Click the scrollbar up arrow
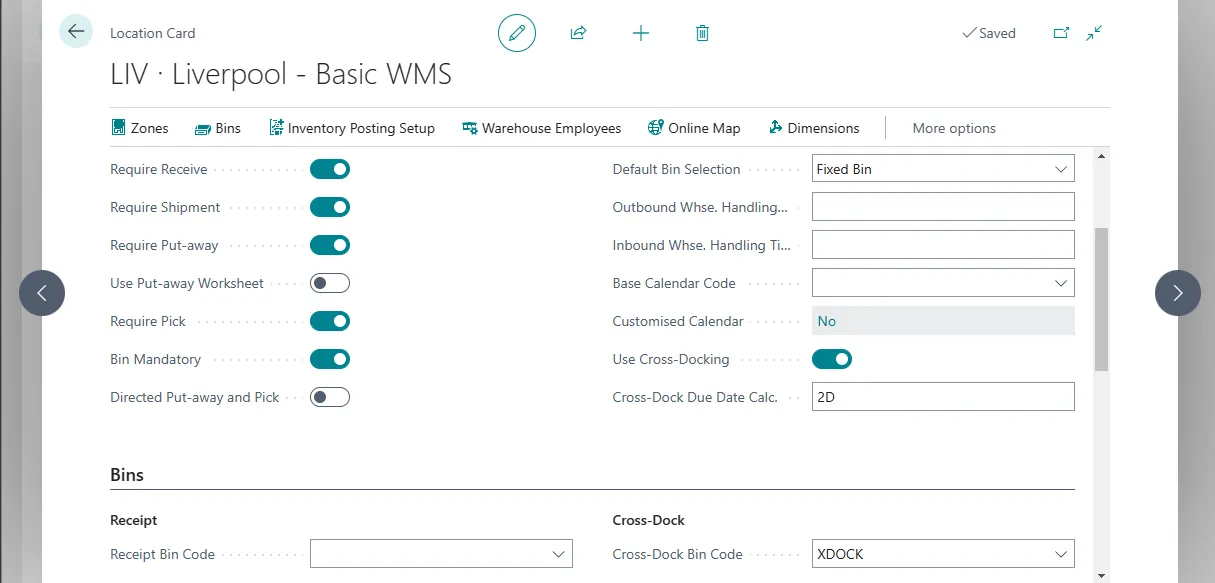 click(1102, 156)
